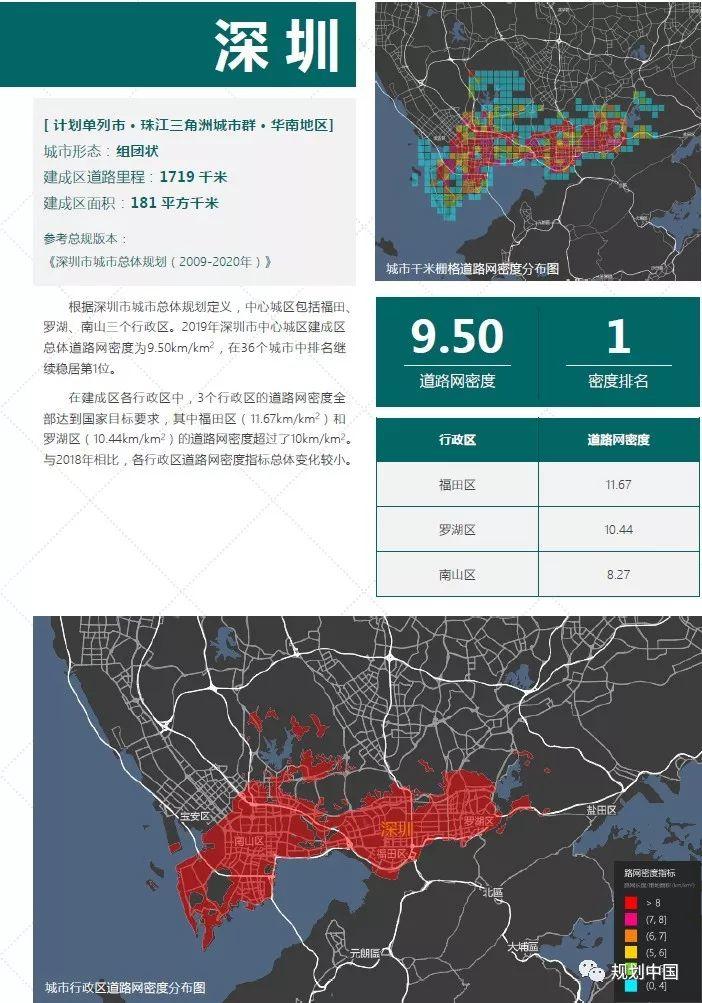
Task: Click the 城市千米栅格道路网密度分布图 caption
Action: pos(472,269)
